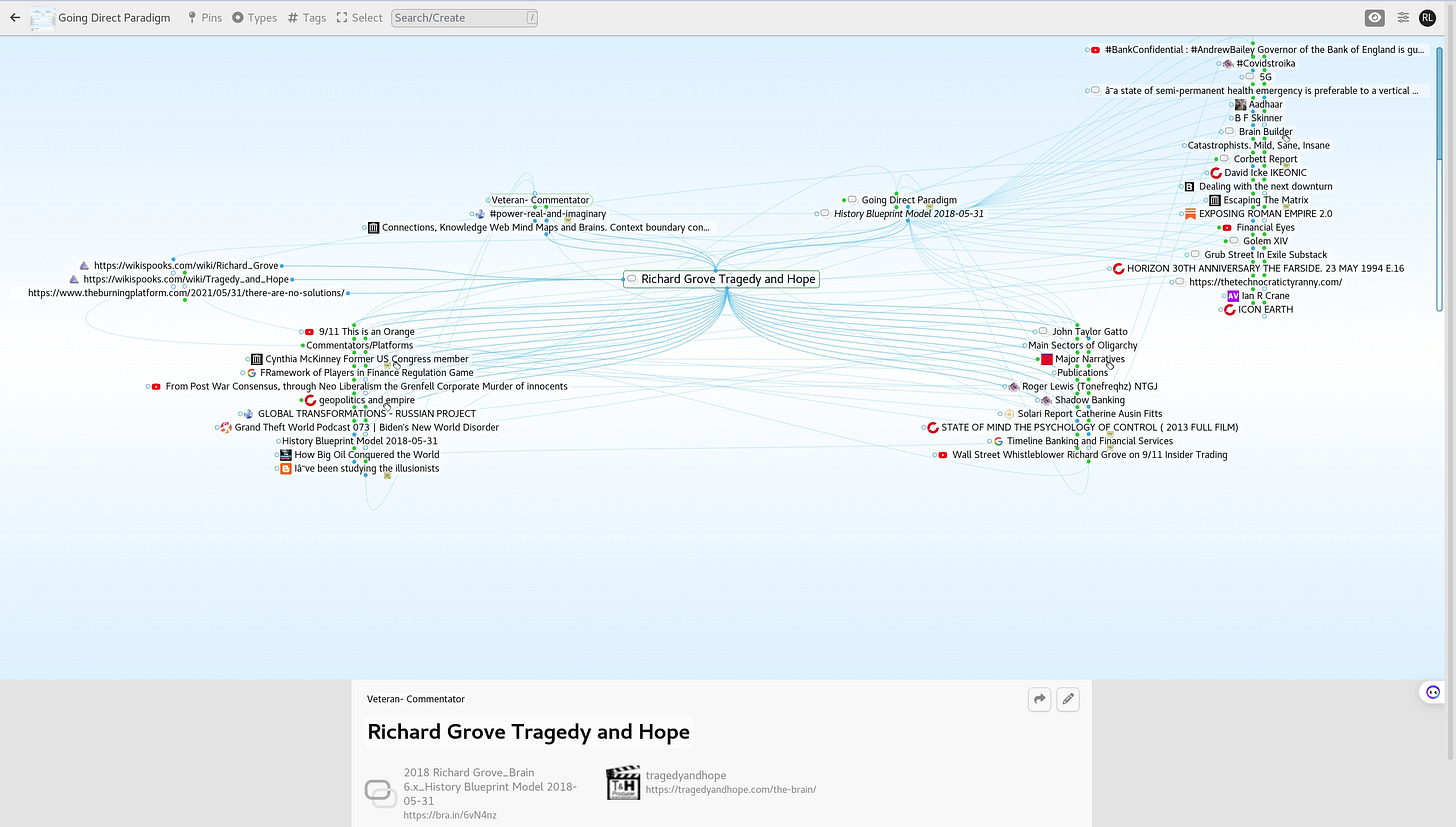Viewport: 1456px width, 827px height.
Task: Click institution icon beside Cynthia McKinney
Action: pyautogui.click(x=257, y=359)
